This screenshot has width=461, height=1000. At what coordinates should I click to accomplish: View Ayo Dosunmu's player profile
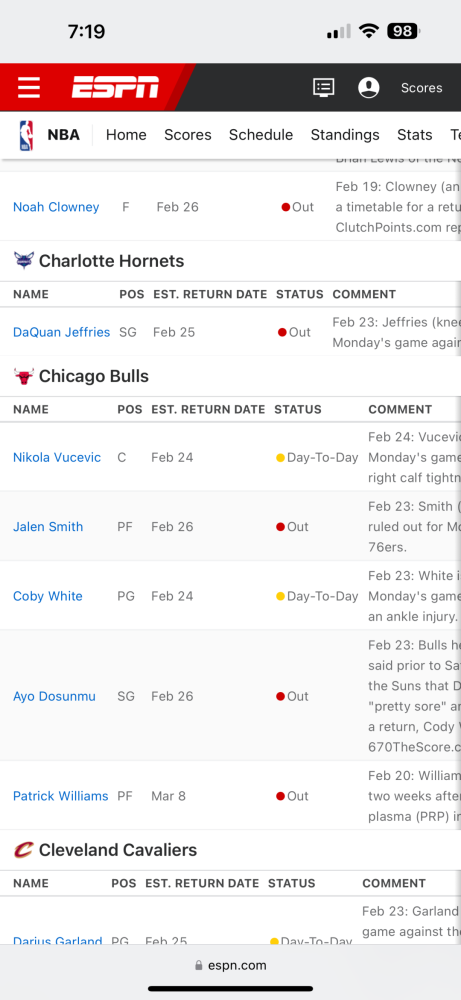(54, 696)
